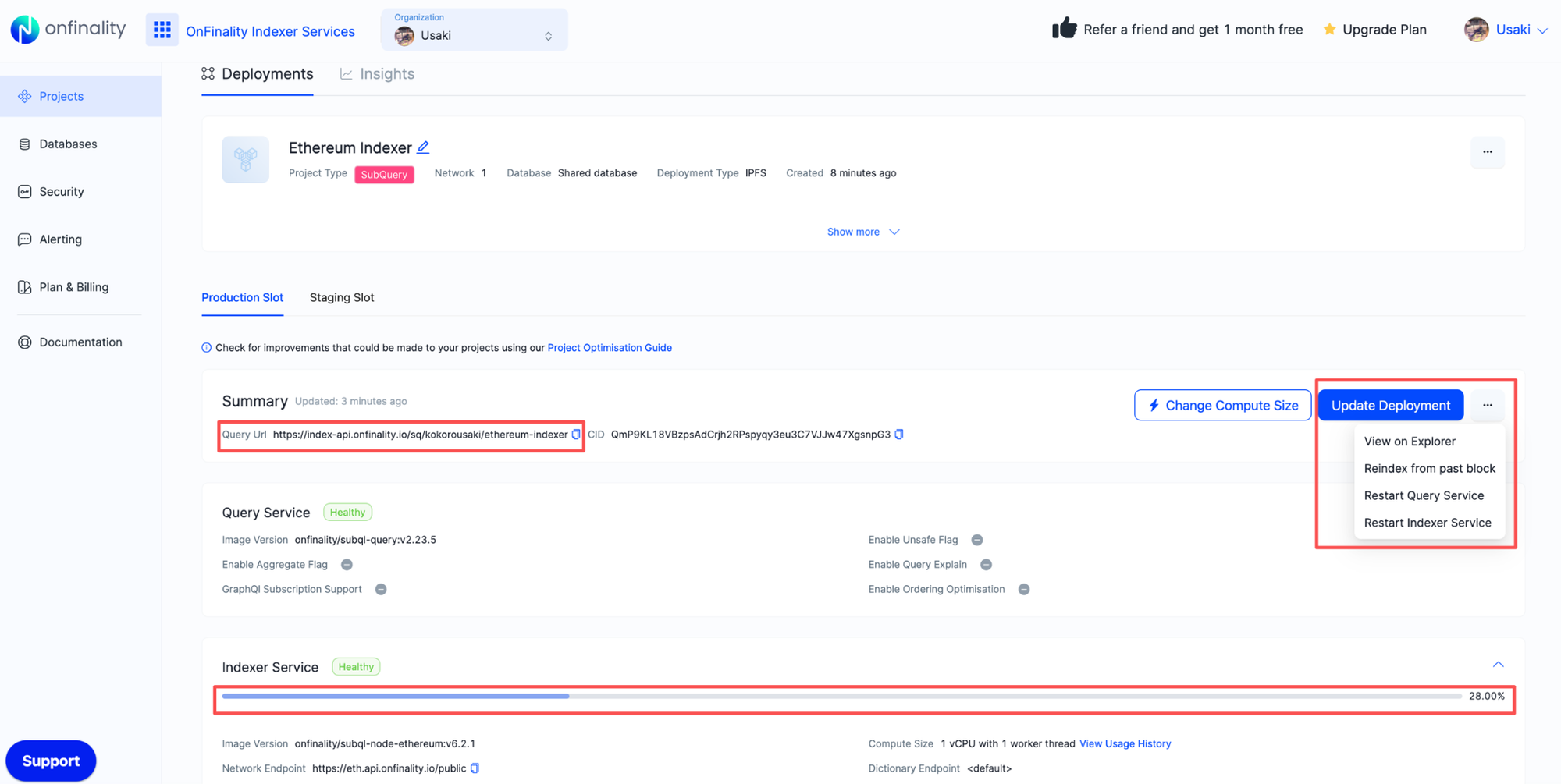The height and width of the screenshot is (784, 1561).
Task: Open the Security panel
Action: [x=62, y=191]
